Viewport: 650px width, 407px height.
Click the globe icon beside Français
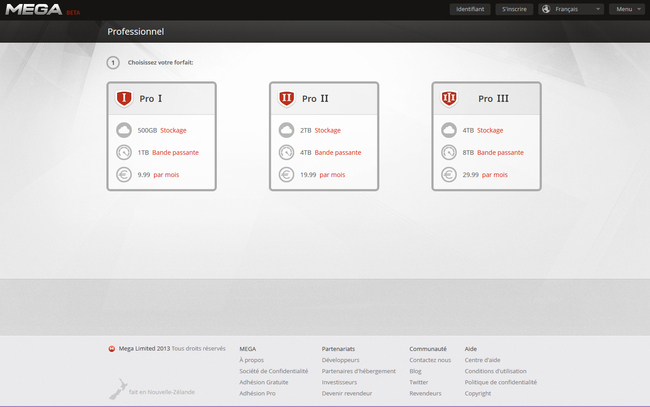pyautogui.click(x=546, y=9)
